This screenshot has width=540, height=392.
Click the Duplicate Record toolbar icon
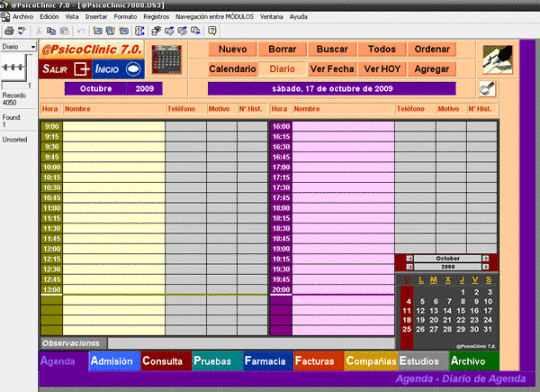110,31
